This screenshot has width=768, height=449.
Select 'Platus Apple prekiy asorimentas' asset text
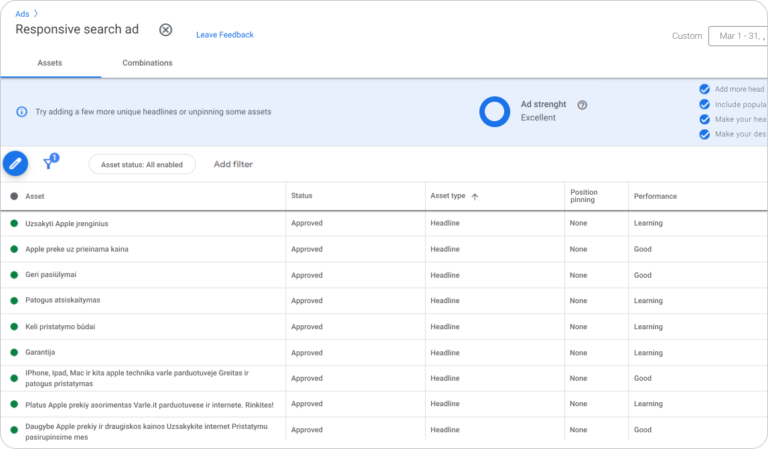point(149,405)
